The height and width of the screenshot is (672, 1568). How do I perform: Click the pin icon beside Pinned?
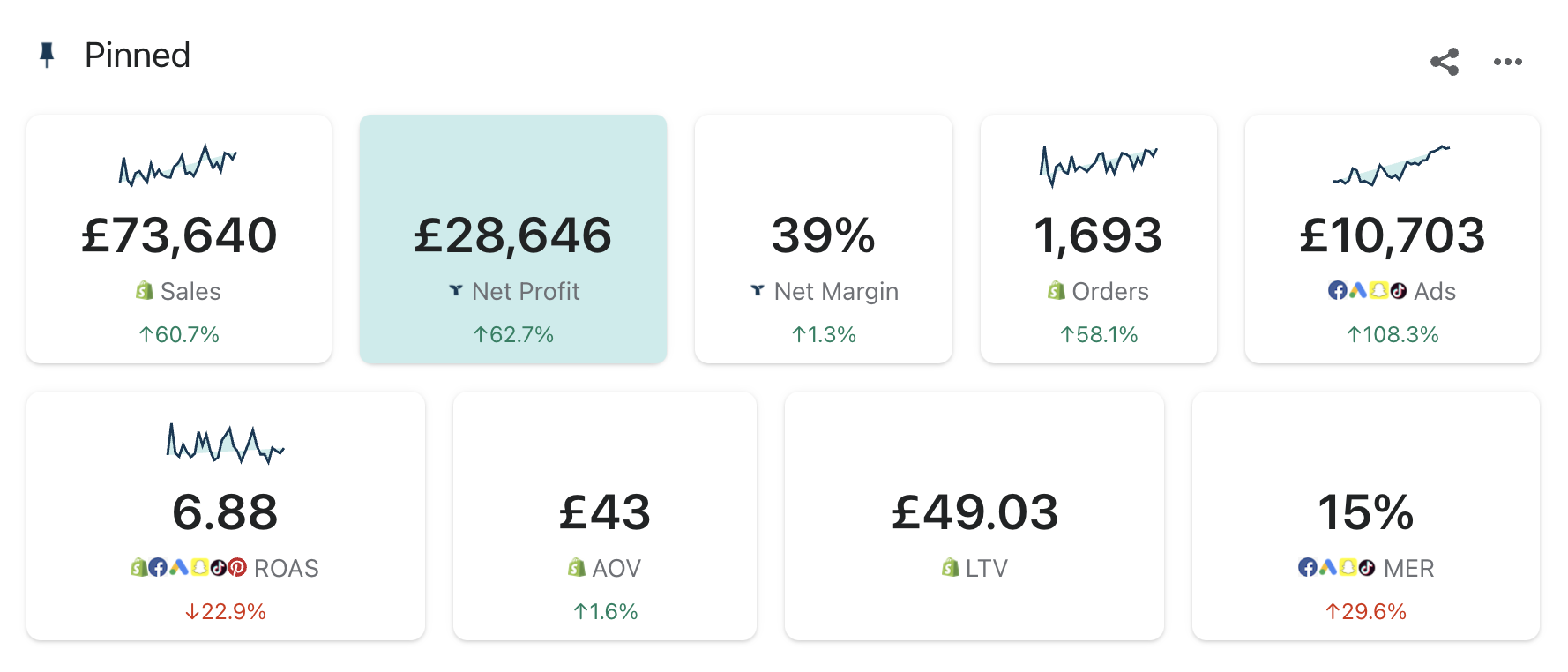click(x=48, y=55)
